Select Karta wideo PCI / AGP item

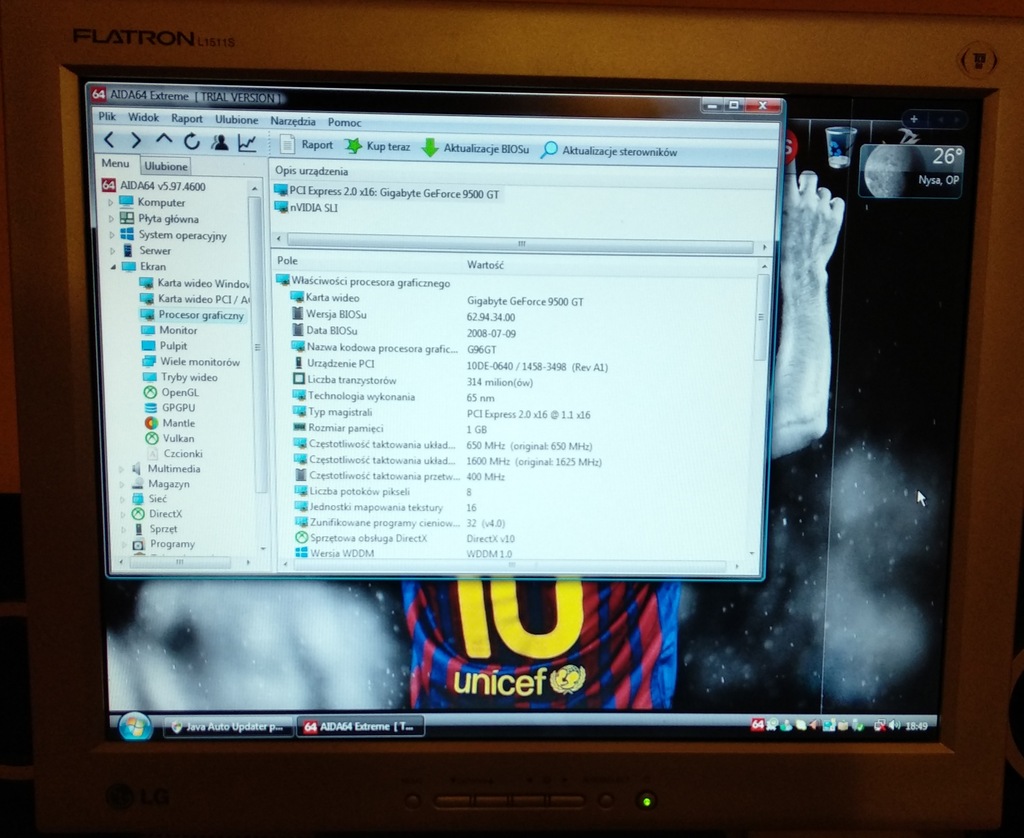[195, 298]
